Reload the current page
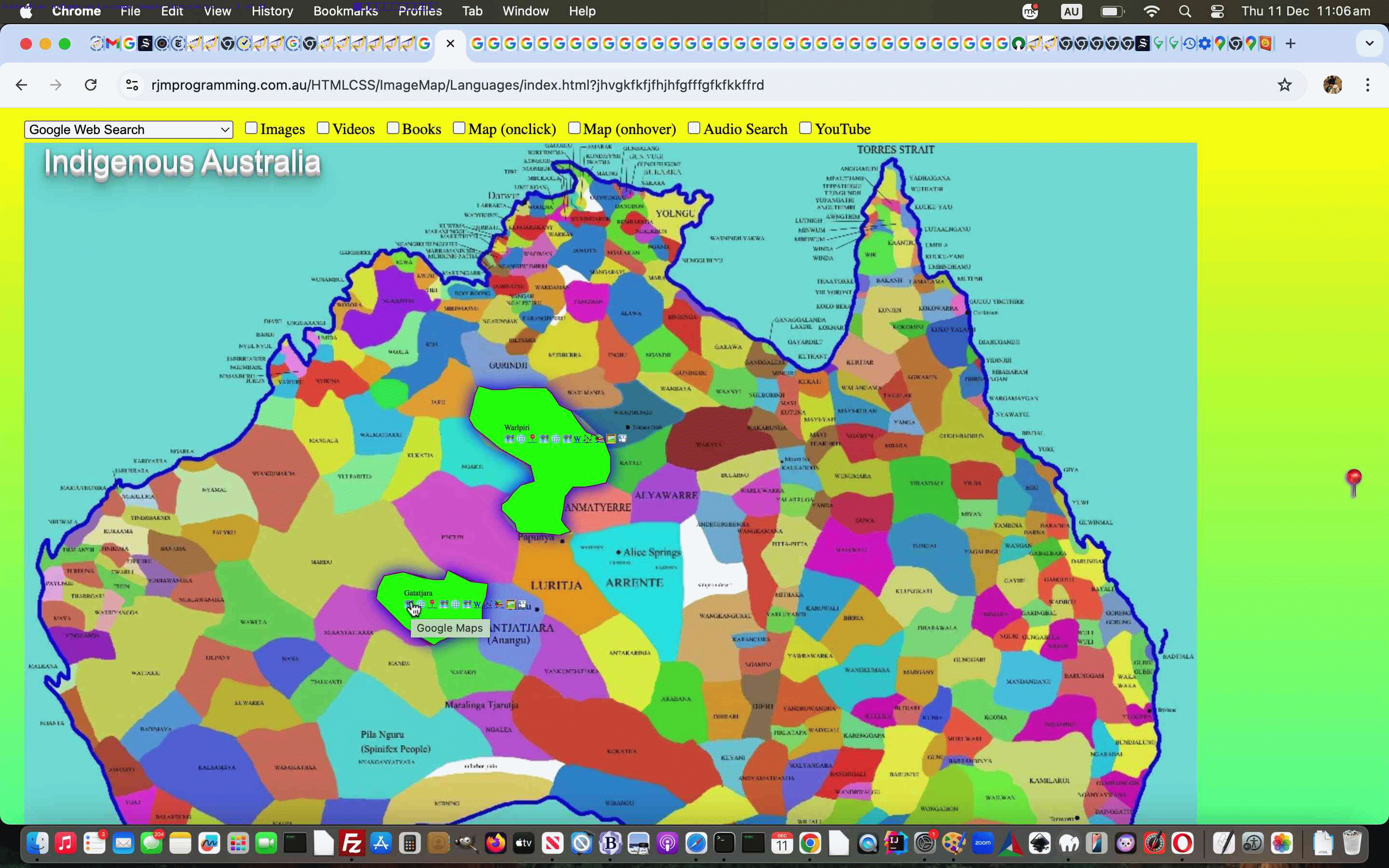 (90, 85)
